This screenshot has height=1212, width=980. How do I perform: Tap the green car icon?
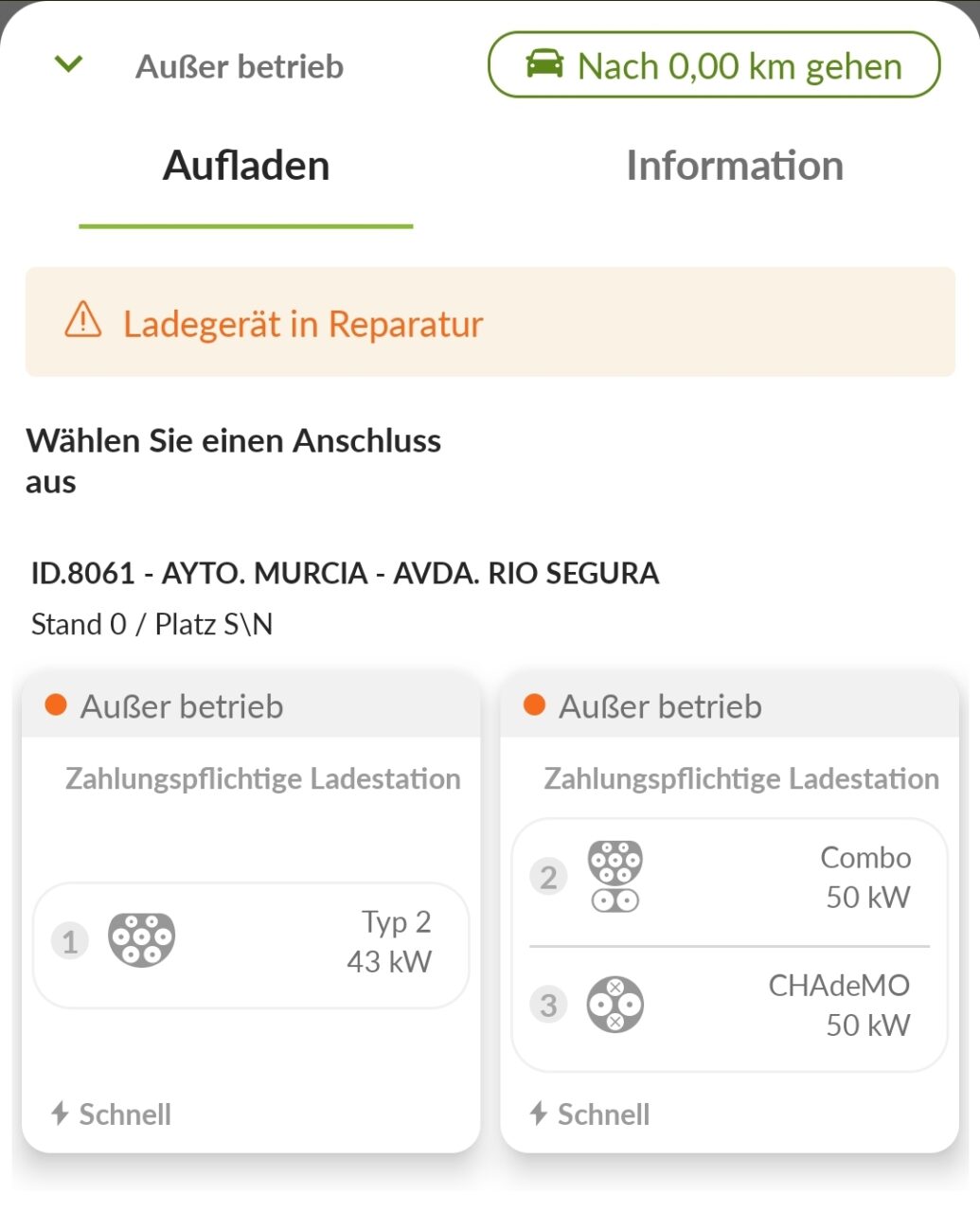(544, 64)
